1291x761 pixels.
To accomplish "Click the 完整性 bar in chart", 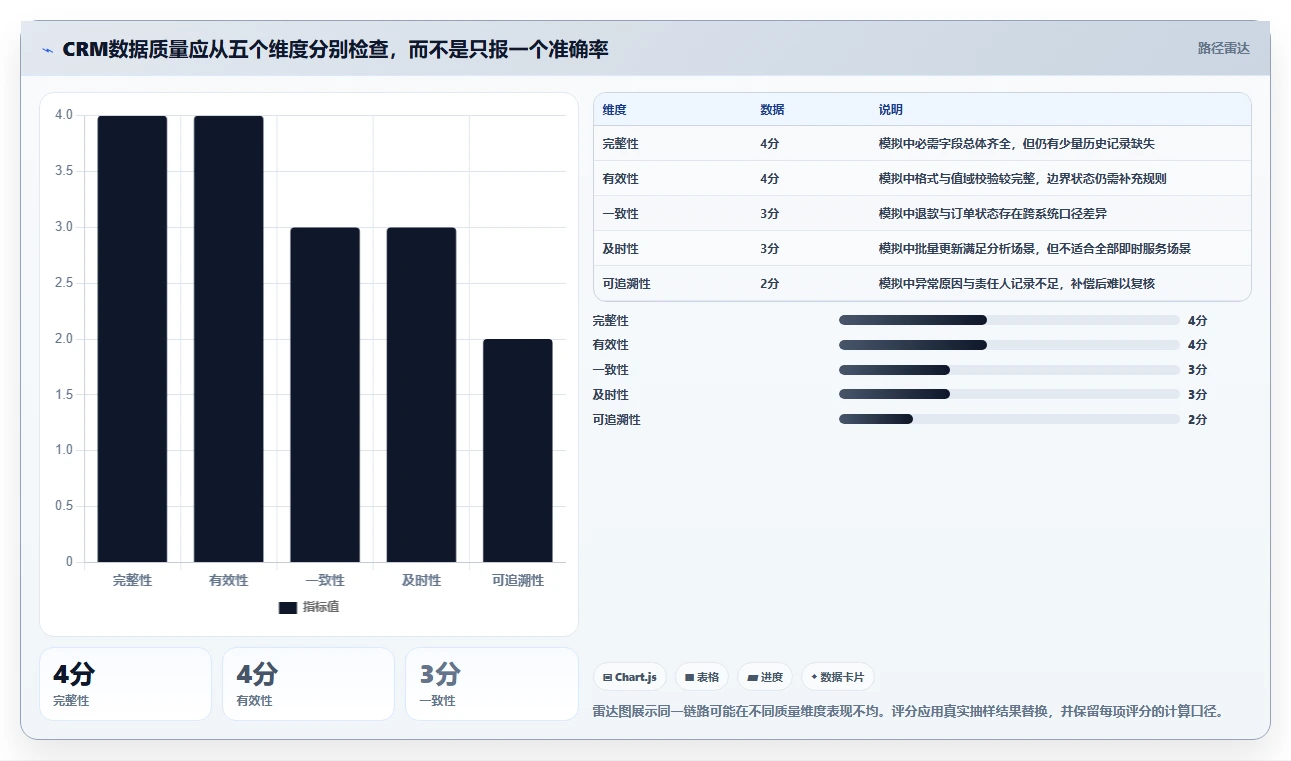I will [x=132, y=339].
